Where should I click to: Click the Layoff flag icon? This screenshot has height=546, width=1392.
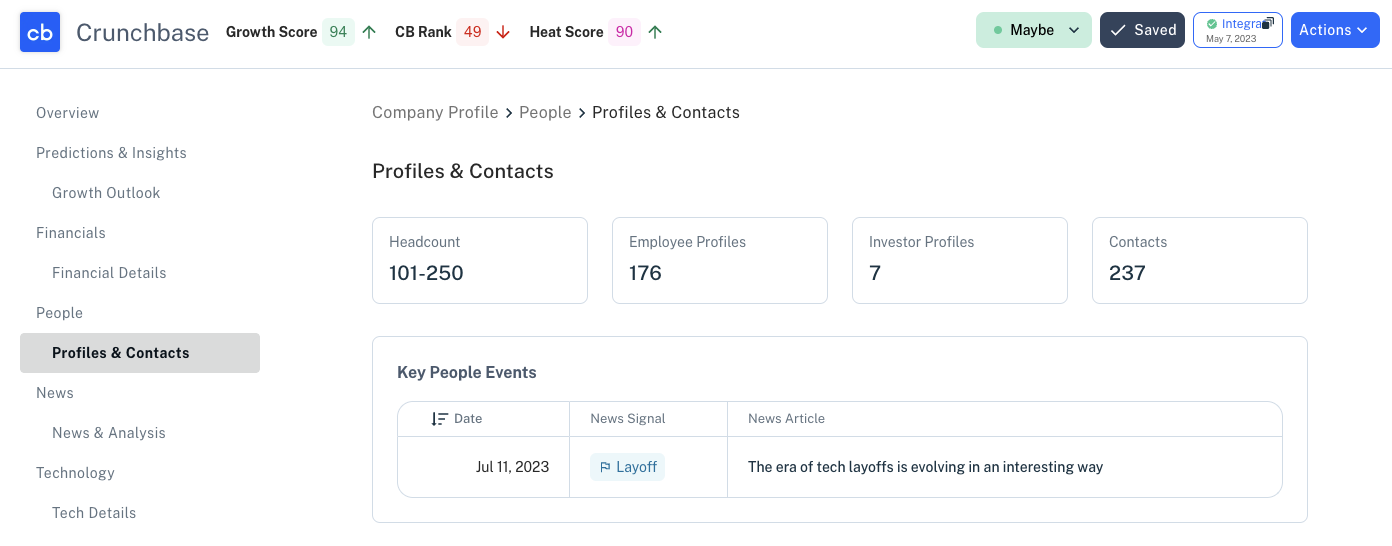point(605,467)
